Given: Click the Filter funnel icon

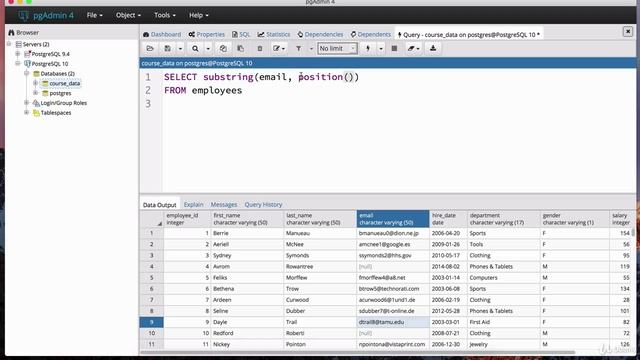Looking at the screenshot, I should (x=298, y=49).
